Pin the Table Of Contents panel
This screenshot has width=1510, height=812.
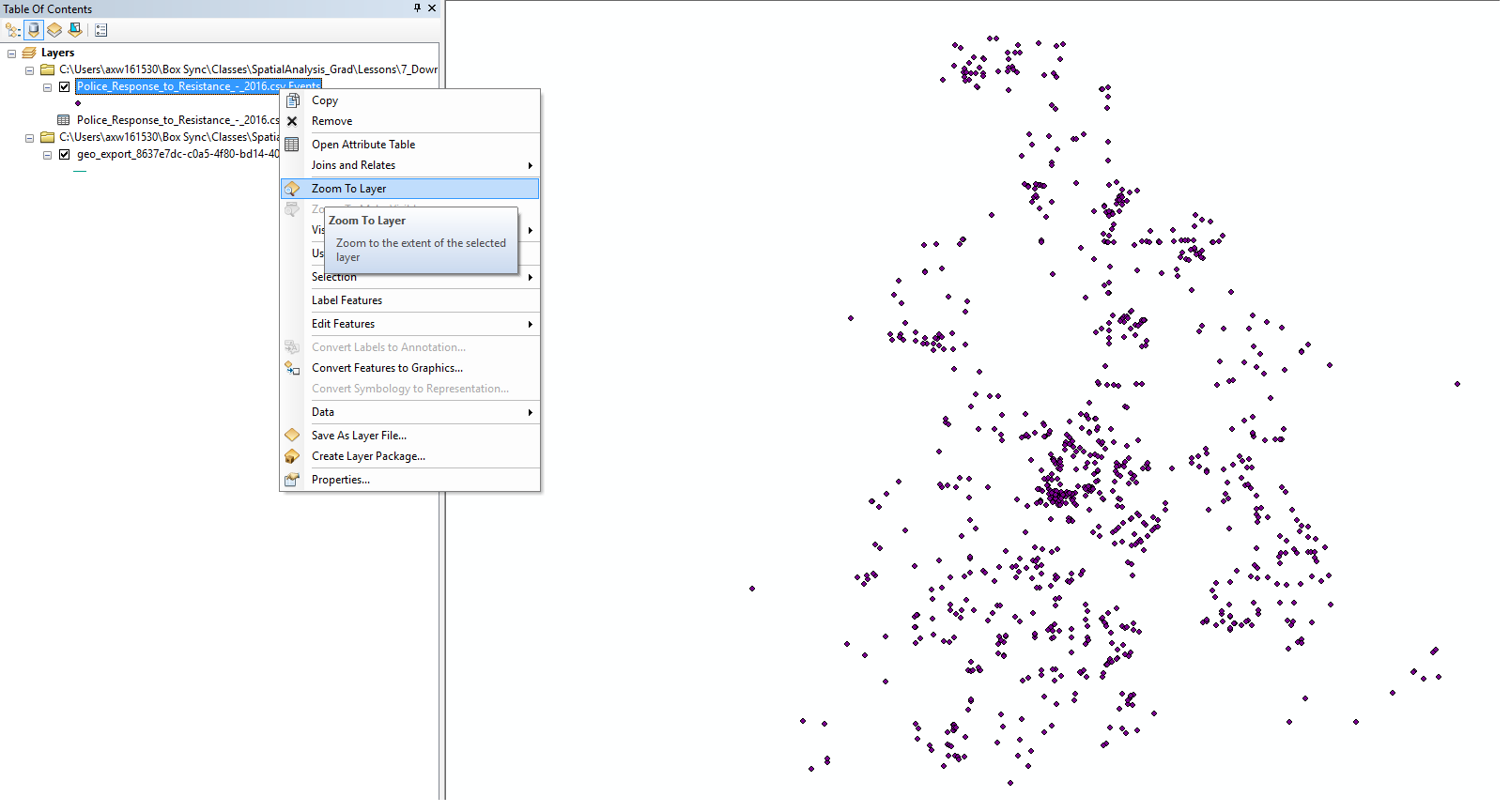click(417, 8)
